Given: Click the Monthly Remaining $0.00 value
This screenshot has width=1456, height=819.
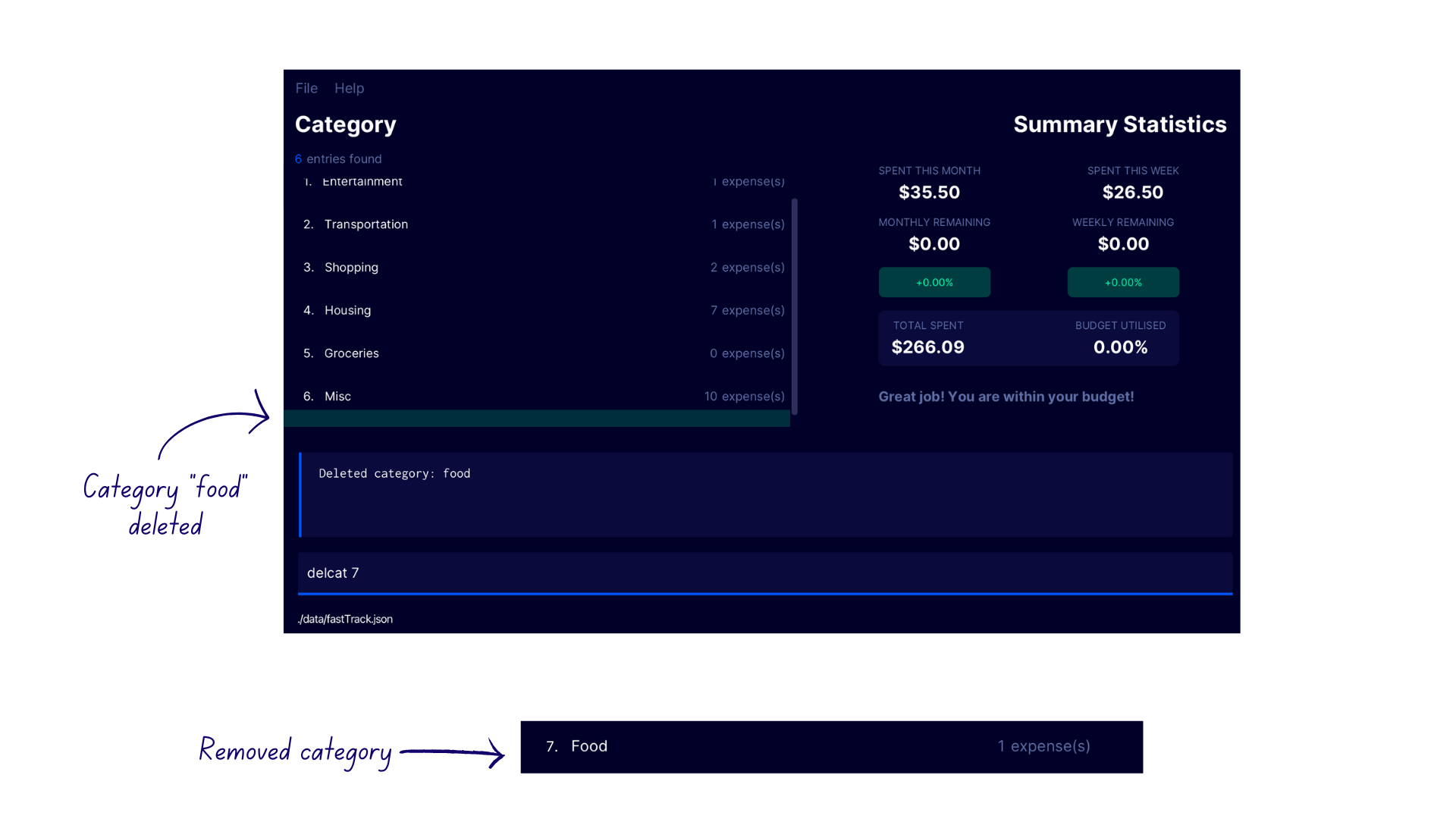Looking at the screenshot, I should [934, 244].
